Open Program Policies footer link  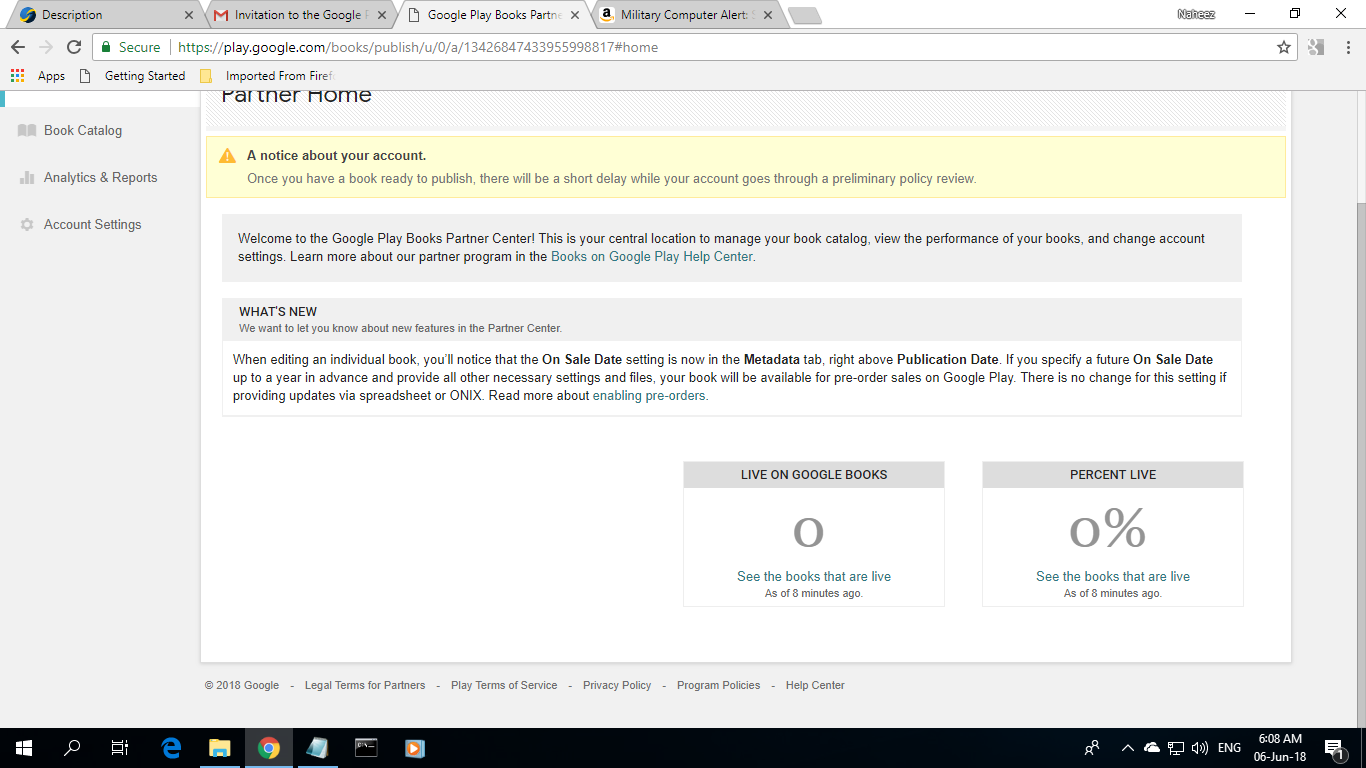718,685
